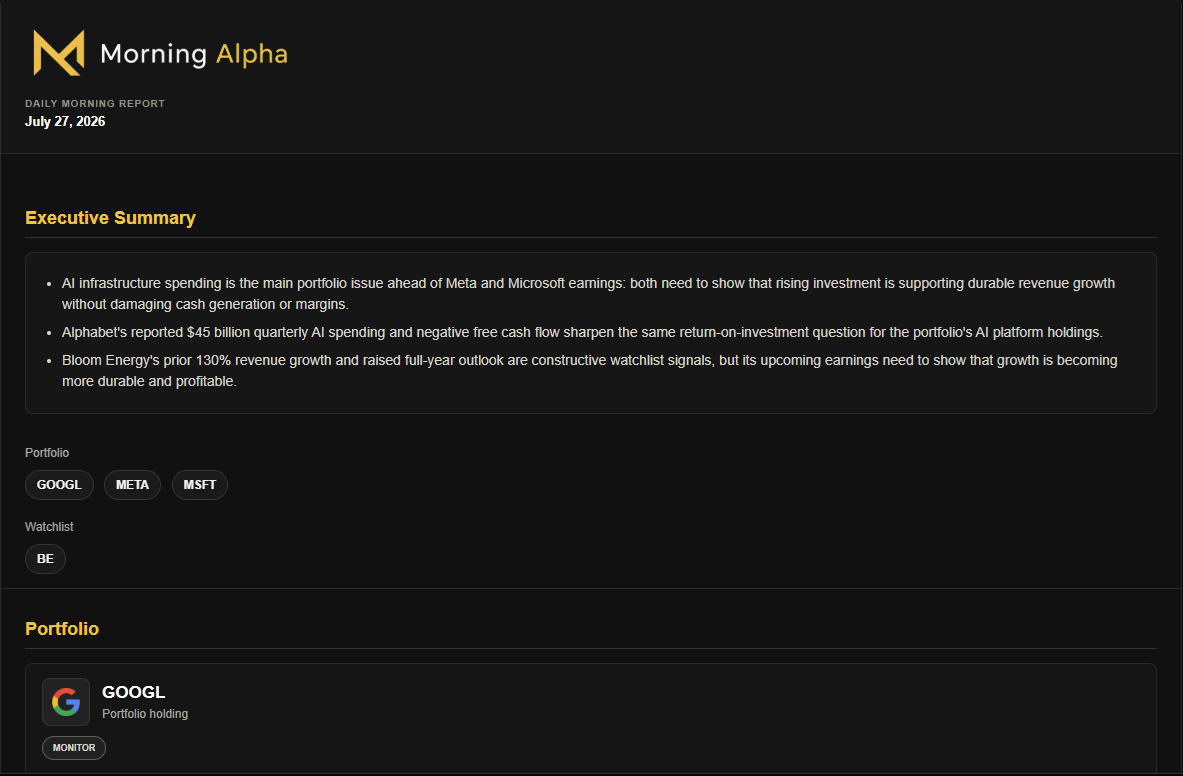Image resolution: width=1183 pixels, height=776 pixels.
Task: Click the Watchlist label
Action: tap(49, 526)
